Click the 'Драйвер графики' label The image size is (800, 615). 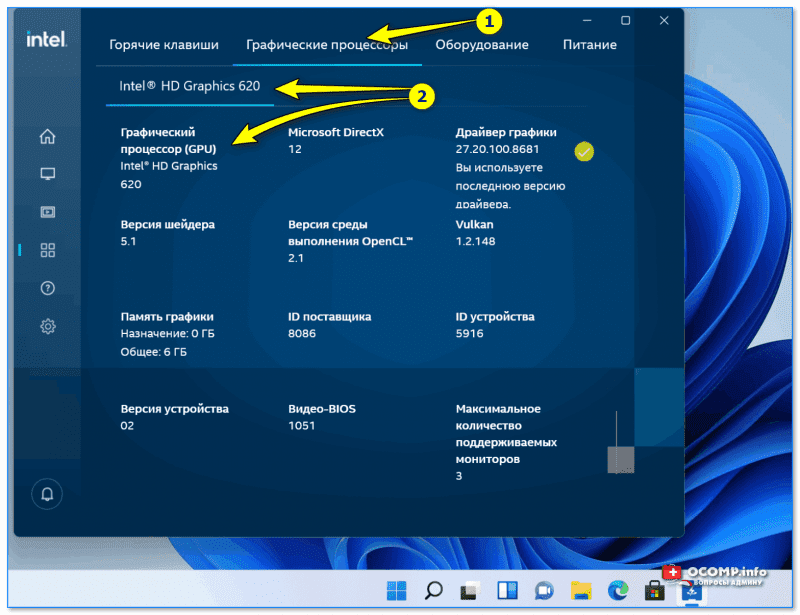pyautogui.click(x=506, y=132)
